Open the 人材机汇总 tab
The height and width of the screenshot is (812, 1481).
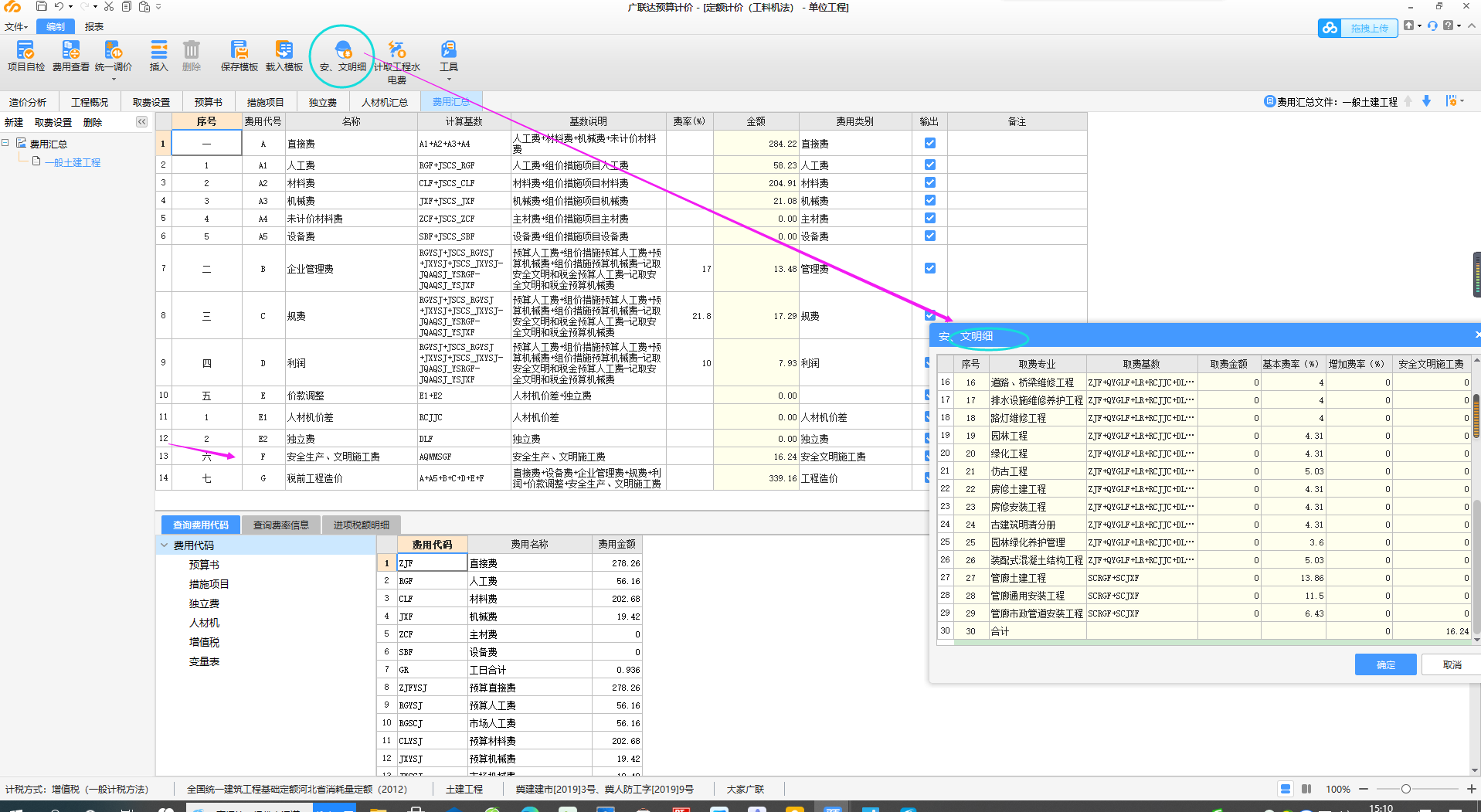click(x=385, y=102)
